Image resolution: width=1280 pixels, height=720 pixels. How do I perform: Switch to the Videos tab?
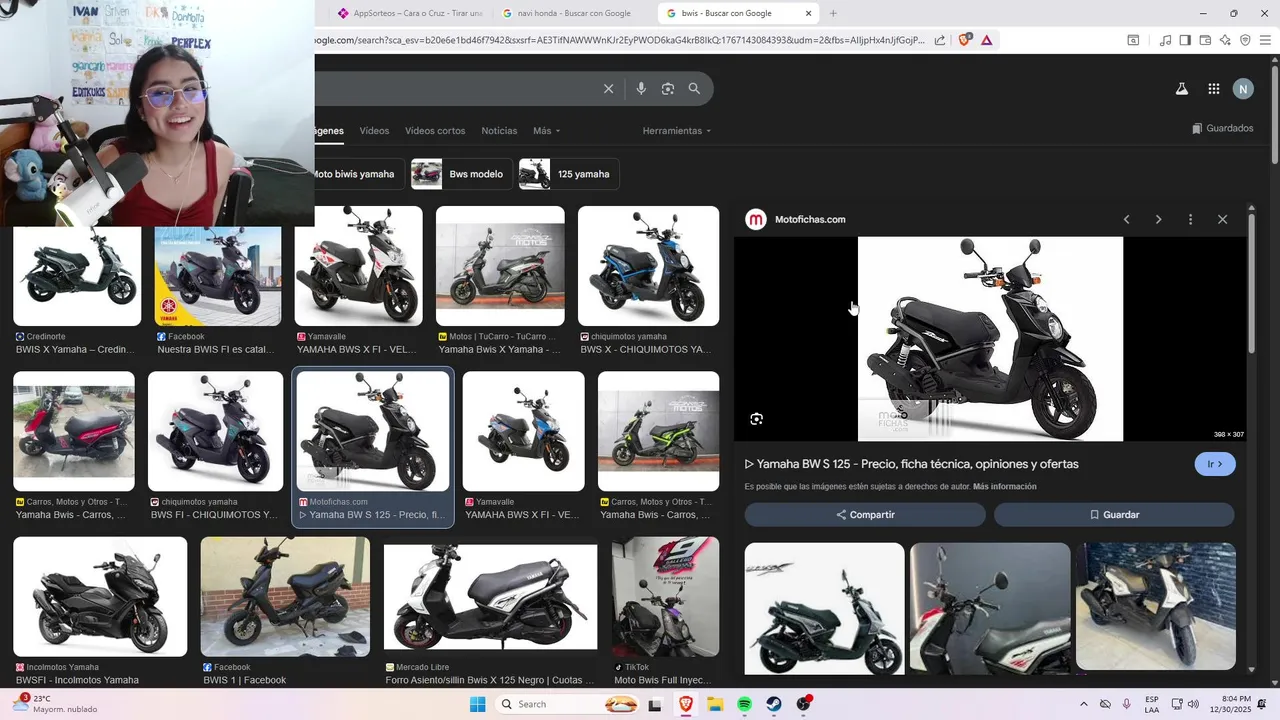[374, 131]
